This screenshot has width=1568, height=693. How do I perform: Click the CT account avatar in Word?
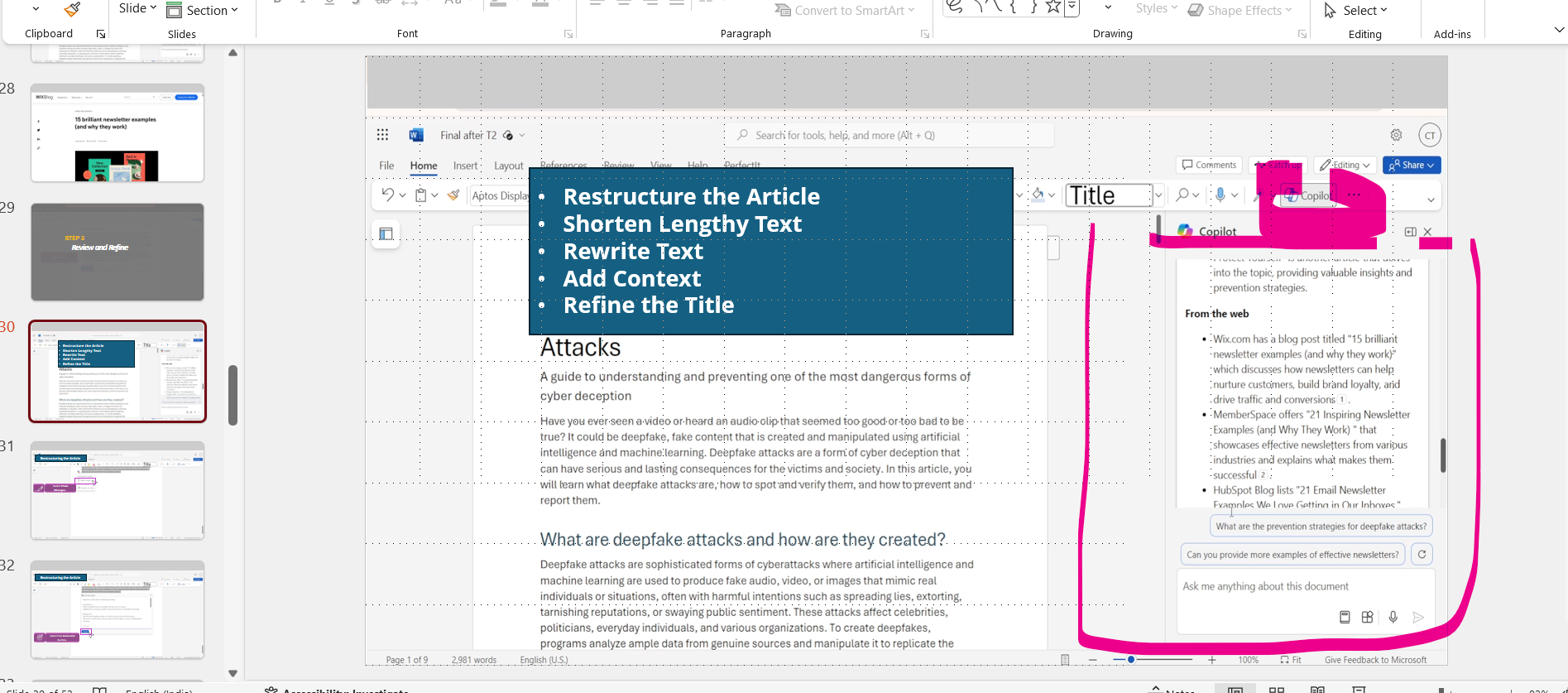coord(1430,135)
